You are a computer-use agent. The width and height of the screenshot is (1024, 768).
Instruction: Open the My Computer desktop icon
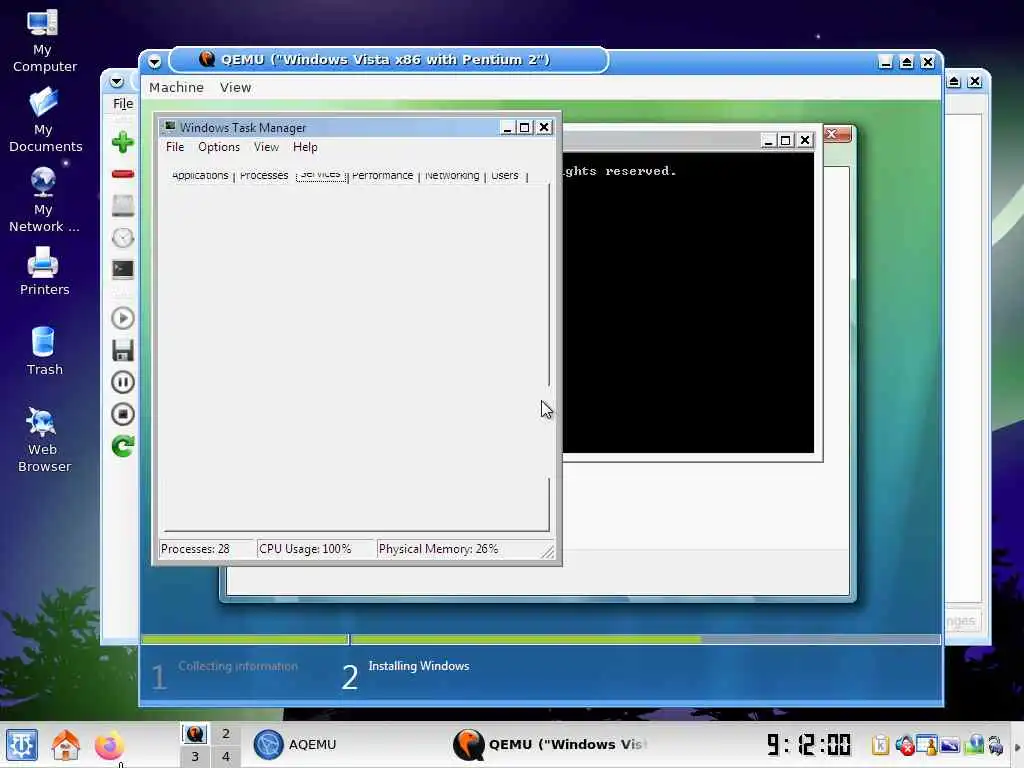pyautogui.click(x=43, y=40)
